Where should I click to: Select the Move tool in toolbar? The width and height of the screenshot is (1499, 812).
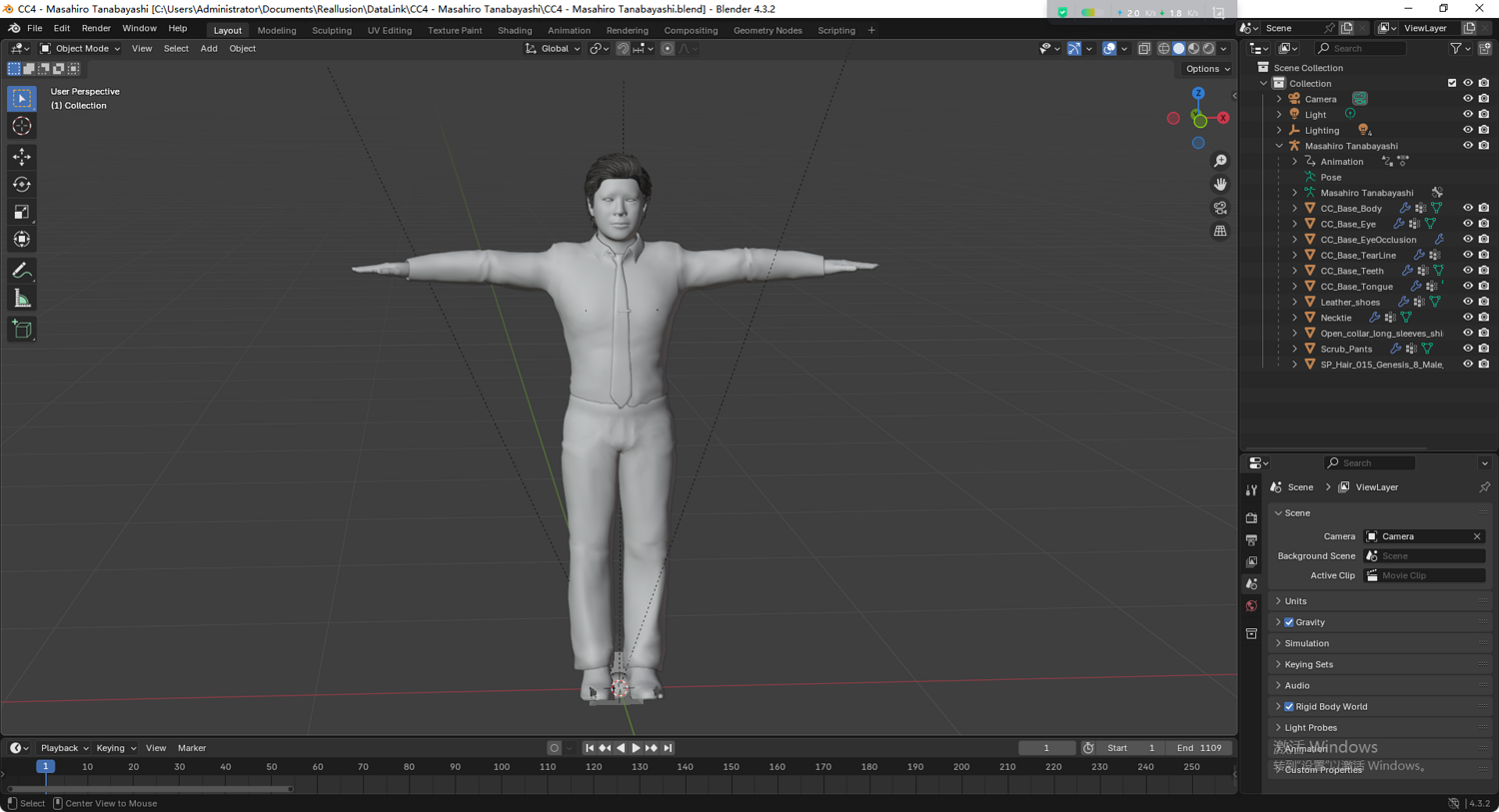coord(21,157)
